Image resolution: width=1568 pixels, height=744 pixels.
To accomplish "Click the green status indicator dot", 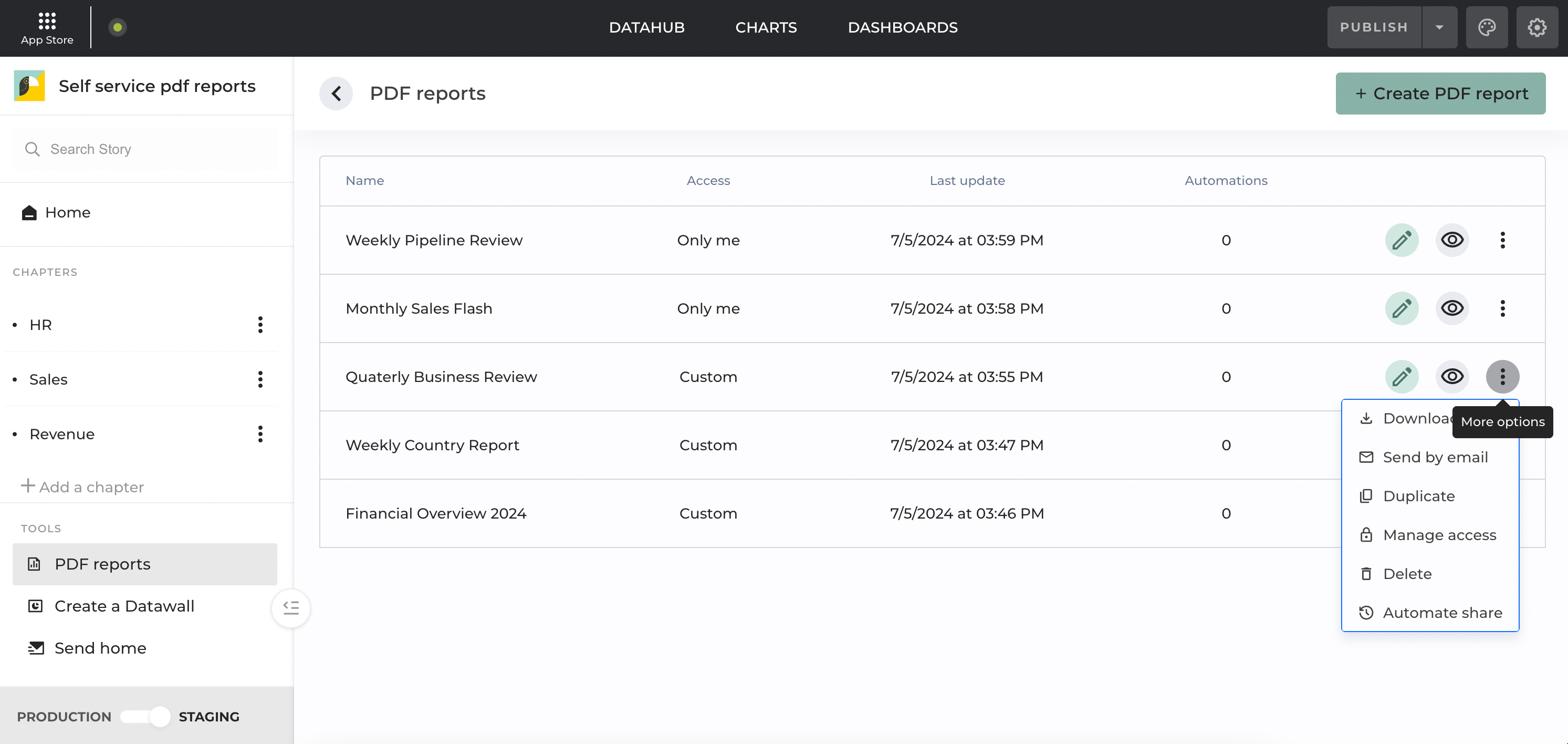I will 118,27.
